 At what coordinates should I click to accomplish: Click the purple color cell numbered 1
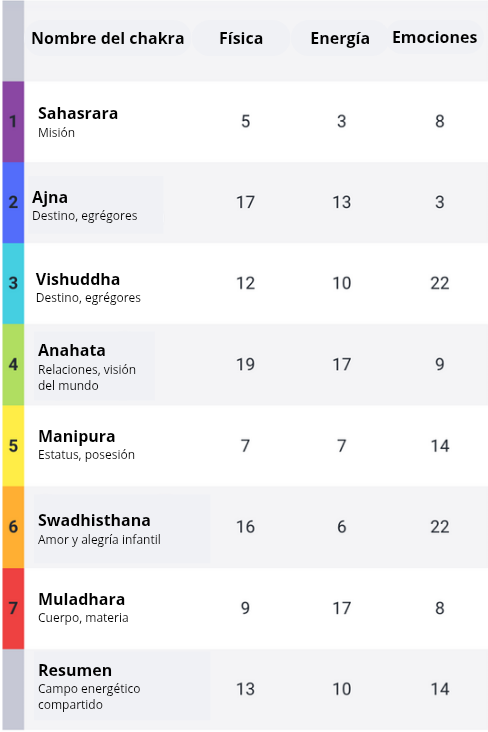coord(13,121)
